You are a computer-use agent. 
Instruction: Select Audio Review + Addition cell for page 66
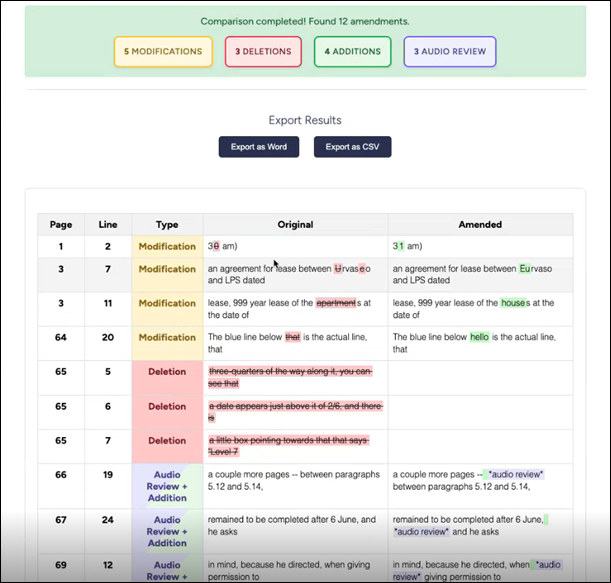(167, 486)
